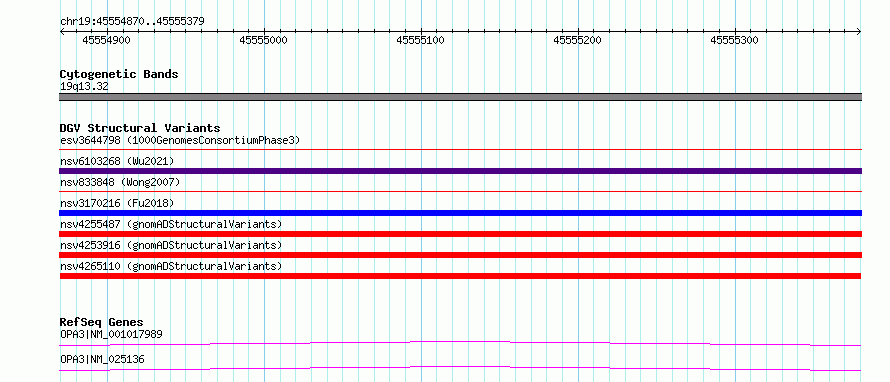Open variant nsv833848 (Wong2007) label
Screen dimensions: 890x382
pos(120,182)
